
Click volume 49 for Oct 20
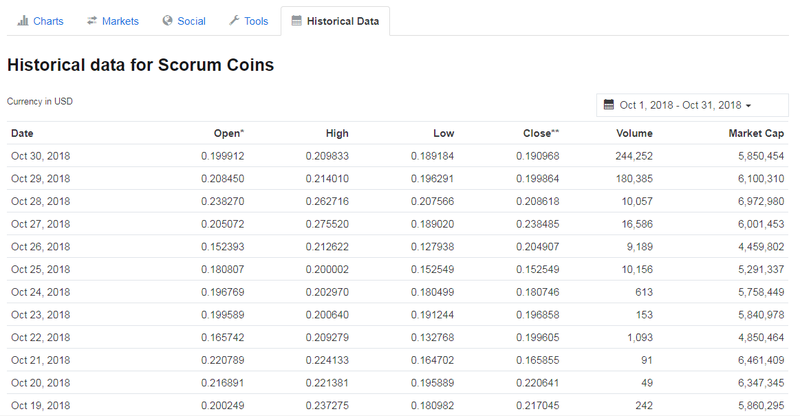pos(646,383)
